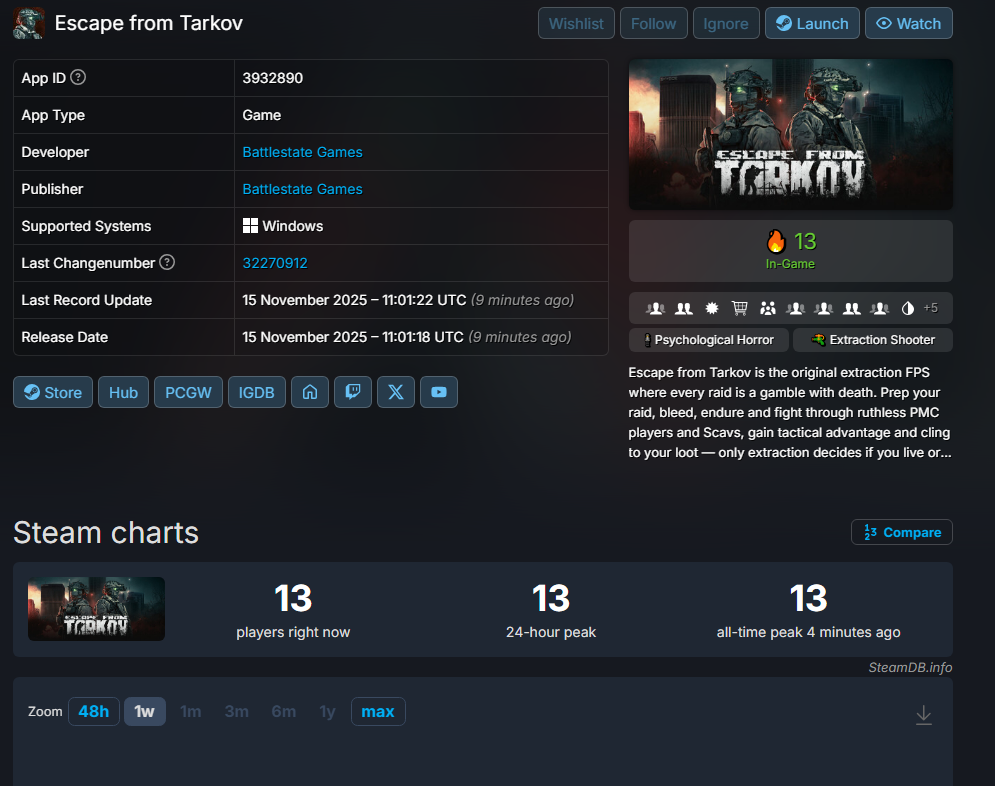Click the Ignore button
The width and height of the screenshot is (995, 786).
726,23
